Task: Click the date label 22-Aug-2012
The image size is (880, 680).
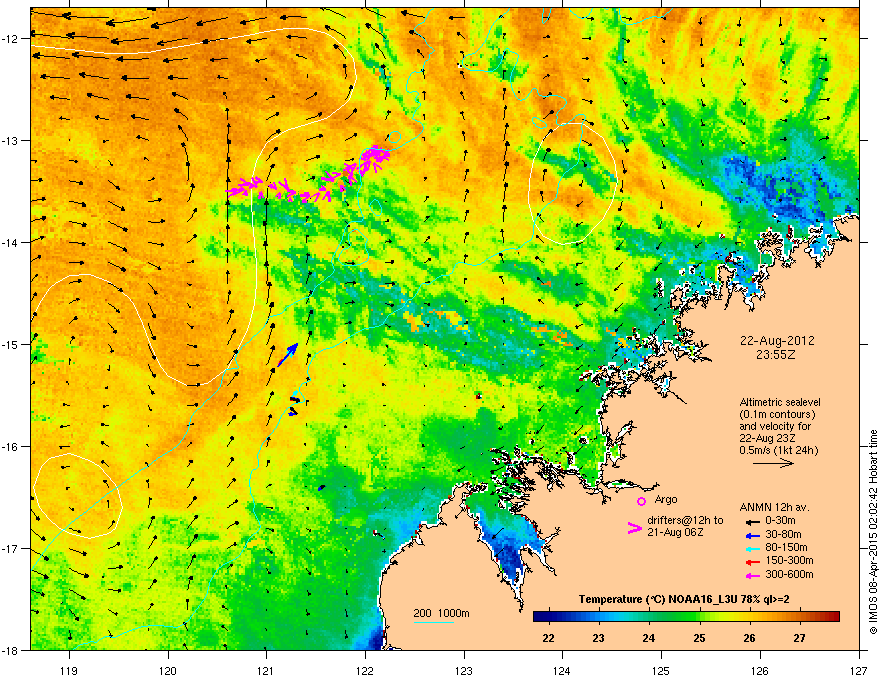Action: (777, 341)
